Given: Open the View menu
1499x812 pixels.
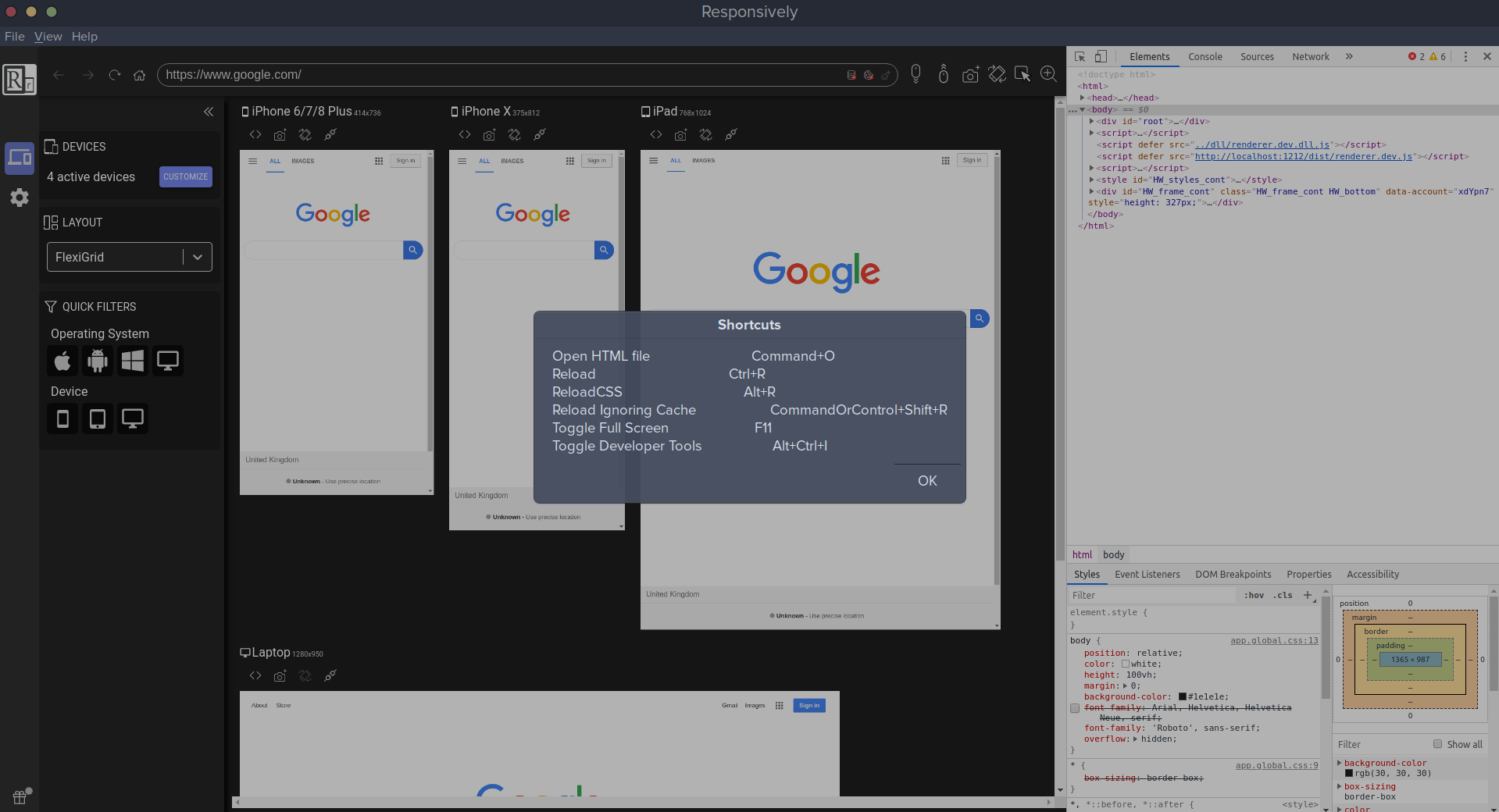Looking at the screenshot, I should pyautogui.click(x=48, y=37).
